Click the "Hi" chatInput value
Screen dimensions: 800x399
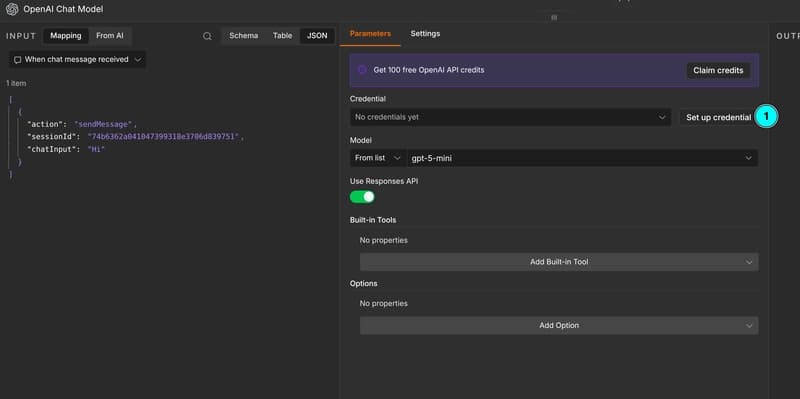pyautogui.click(x=95, y=149)
